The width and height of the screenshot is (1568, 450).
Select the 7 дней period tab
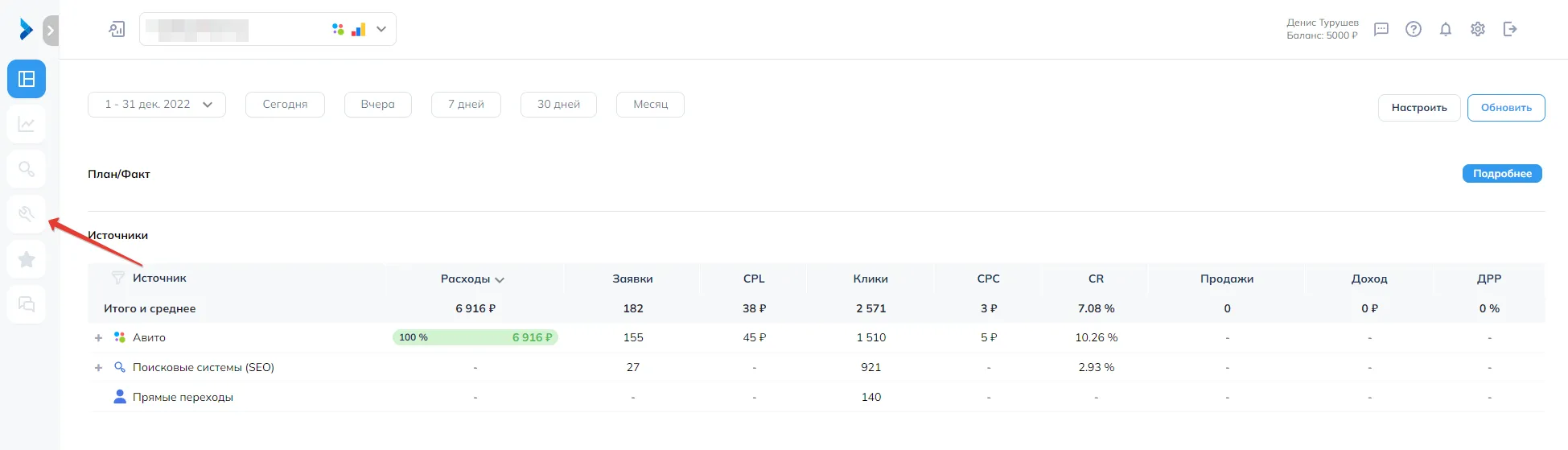click(x=466, y=105)
